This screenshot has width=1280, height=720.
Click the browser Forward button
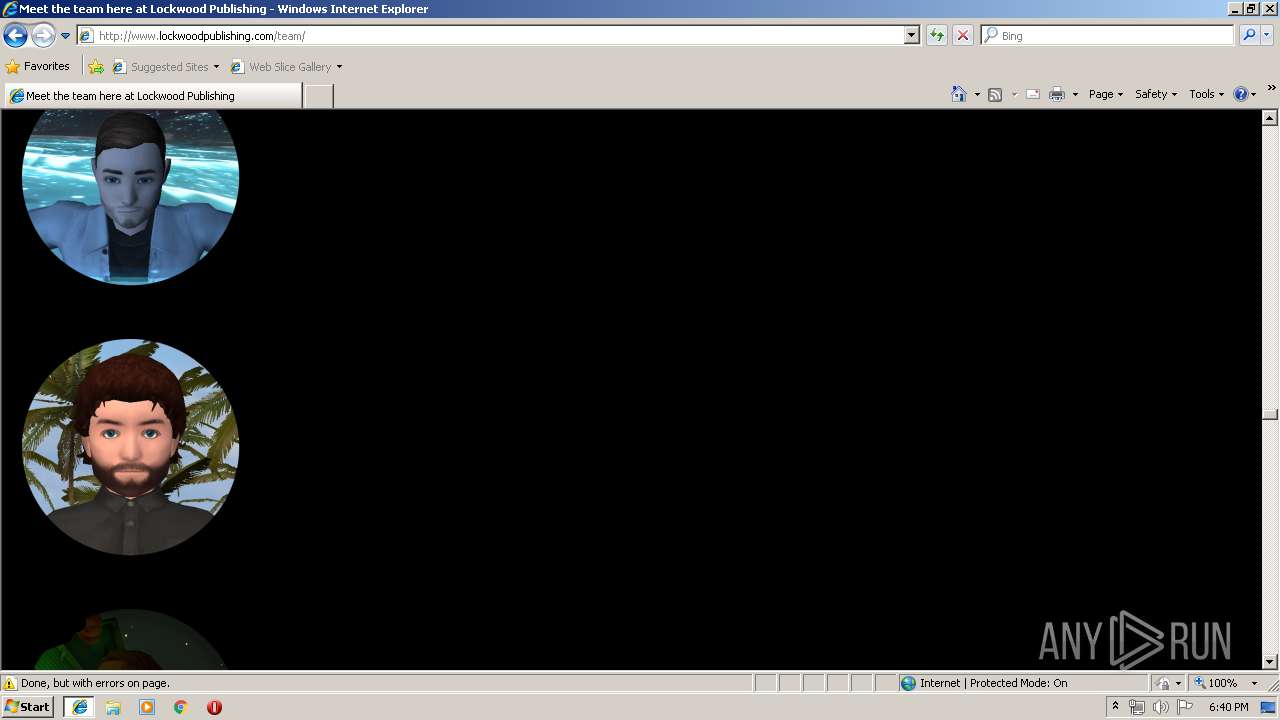click(43, 36)
